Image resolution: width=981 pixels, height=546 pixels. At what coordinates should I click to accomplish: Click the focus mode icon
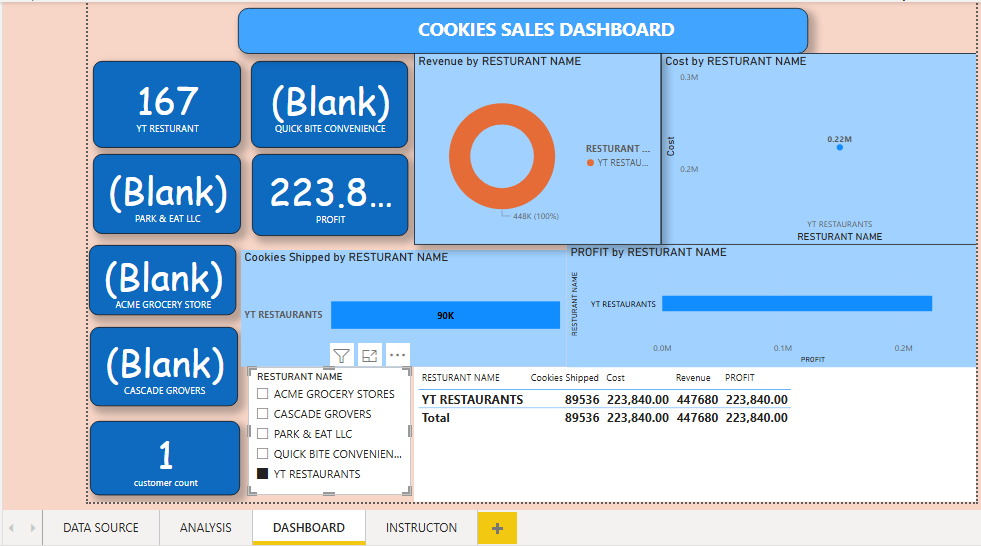pos(370,355)
